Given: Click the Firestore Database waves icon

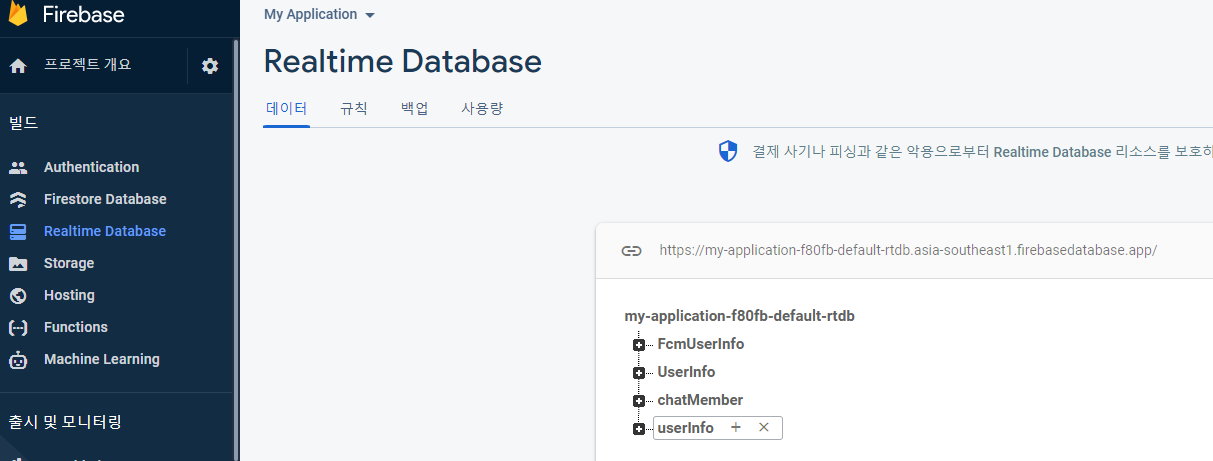Looking at the screenshot, I should click(x=18, y=199).
